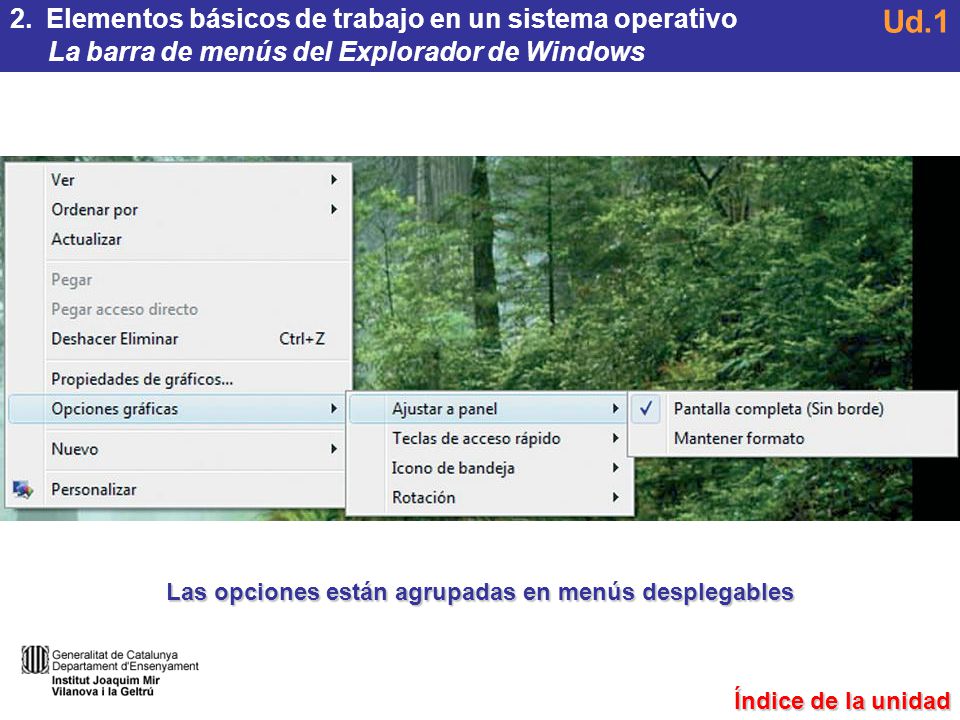Toggle the checkmark beside Pantalla completa

[x=646, y=408]
